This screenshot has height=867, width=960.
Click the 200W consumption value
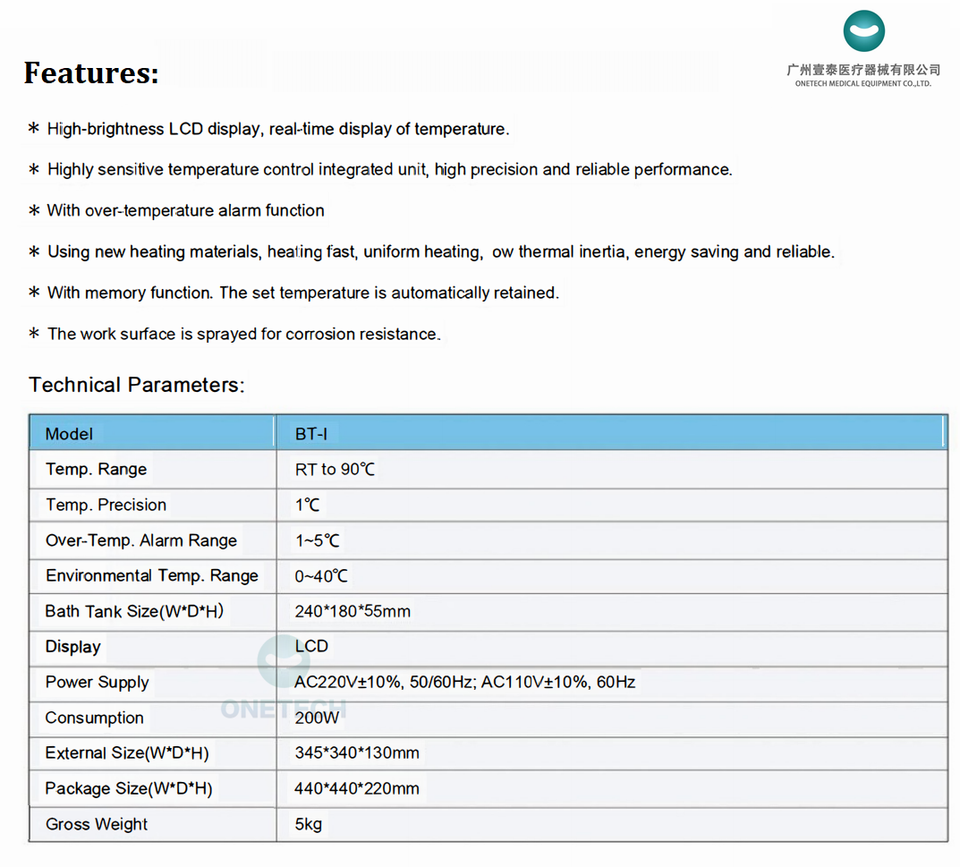tap(317, 717)
